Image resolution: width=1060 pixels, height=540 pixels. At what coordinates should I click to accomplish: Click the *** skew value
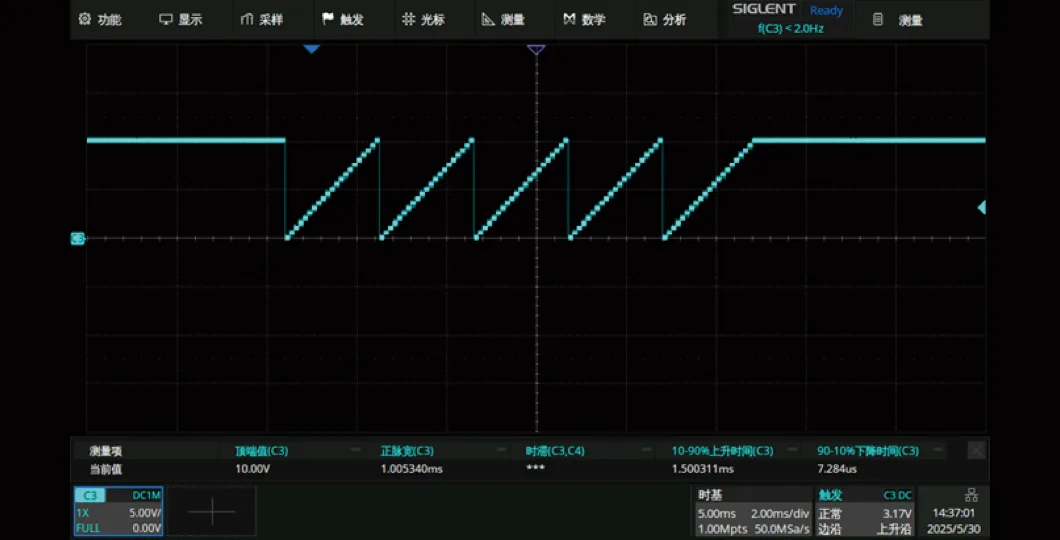pyautogui.click(x=535, y=468)
